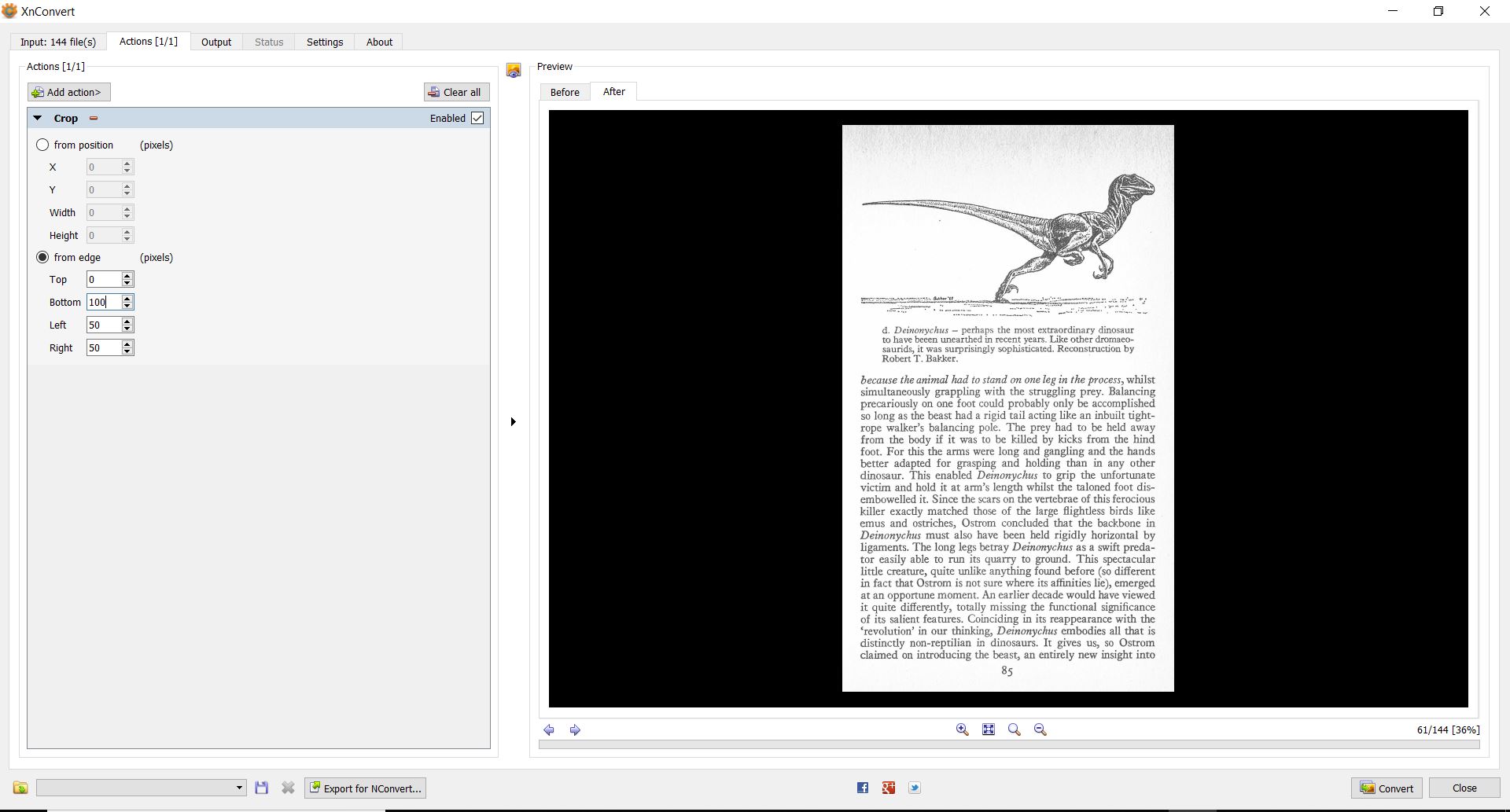Switch to the Before preview tab
The width and height of the screenshot is (1510, 812).
[564, 92]
